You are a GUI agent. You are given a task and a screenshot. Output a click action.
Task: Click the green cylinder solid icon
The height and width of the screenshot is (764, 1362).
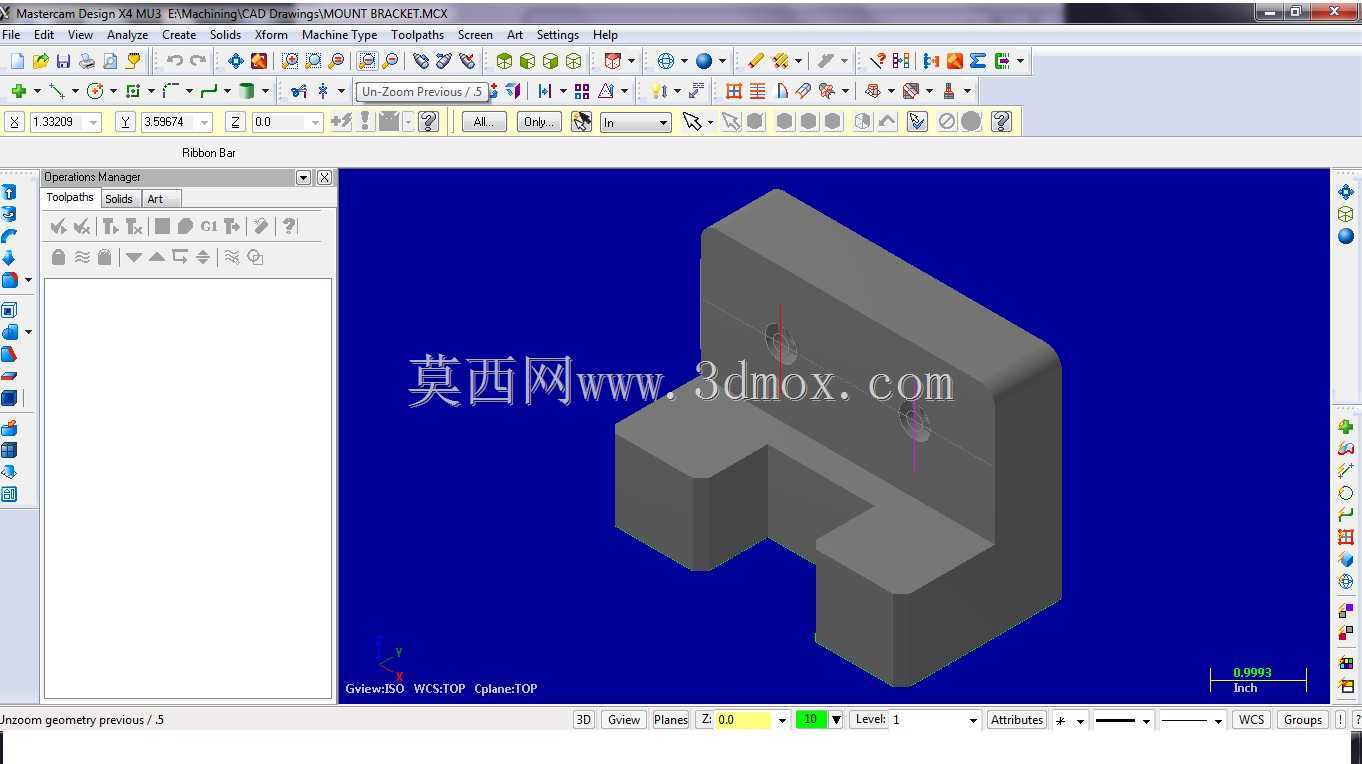tap(247, 91)
